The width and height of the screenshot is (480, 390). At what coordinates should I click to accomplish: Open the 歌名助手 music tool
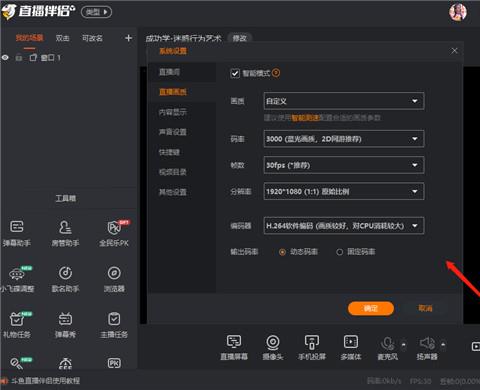65,279
